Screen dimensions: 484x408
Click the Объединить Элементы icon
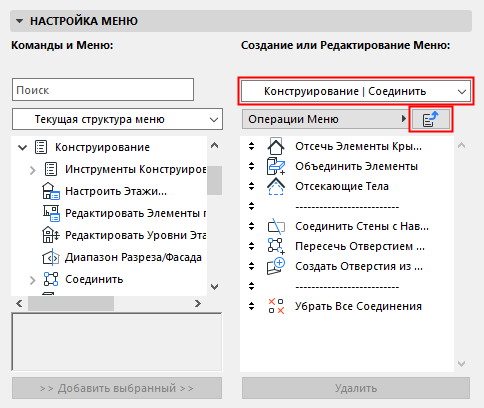click(x=276, y=166)
